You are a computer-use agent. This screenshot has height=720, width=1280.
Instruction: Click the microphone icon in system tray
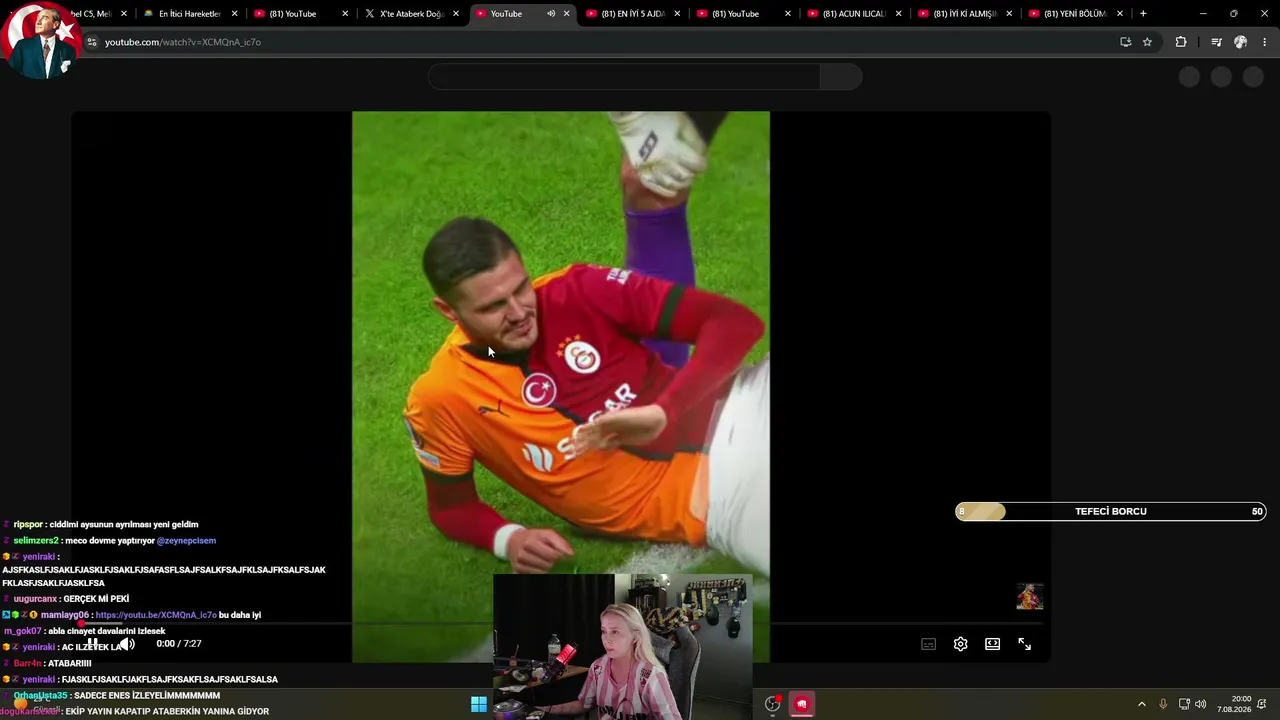pyautogui.click(x=1163, y=704)
